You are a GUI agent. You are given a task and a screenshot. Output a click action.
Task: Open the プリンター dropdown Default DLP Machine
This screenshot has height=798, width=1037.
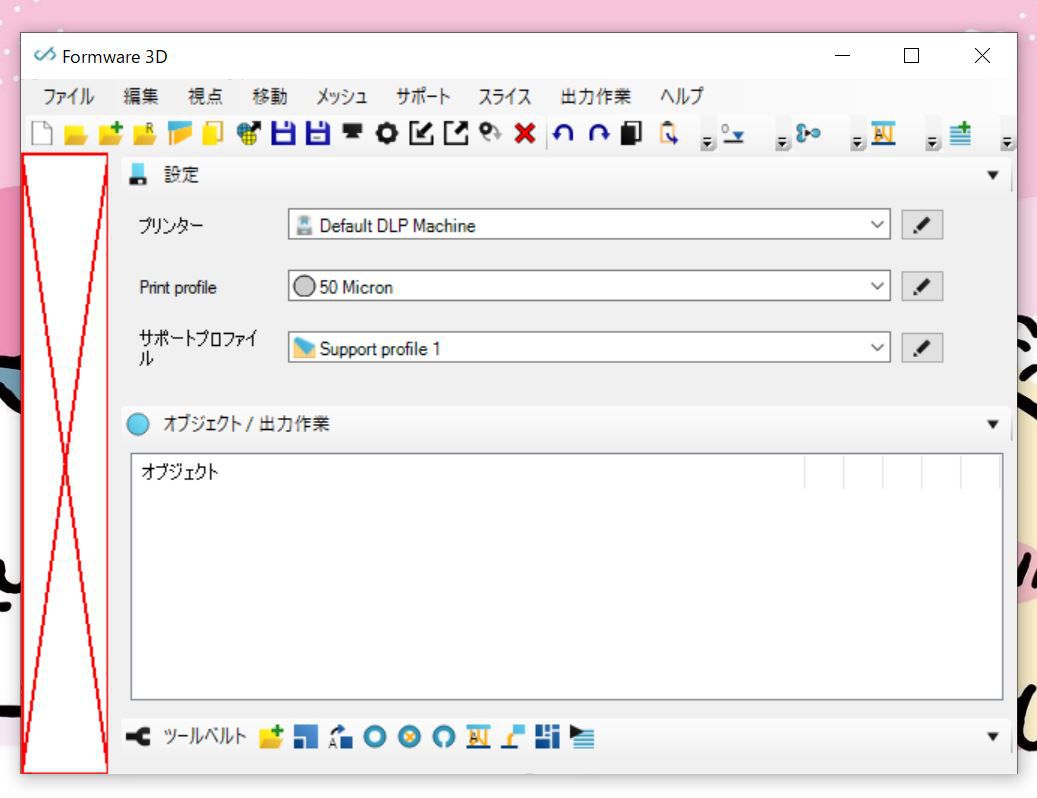point(589,225)
